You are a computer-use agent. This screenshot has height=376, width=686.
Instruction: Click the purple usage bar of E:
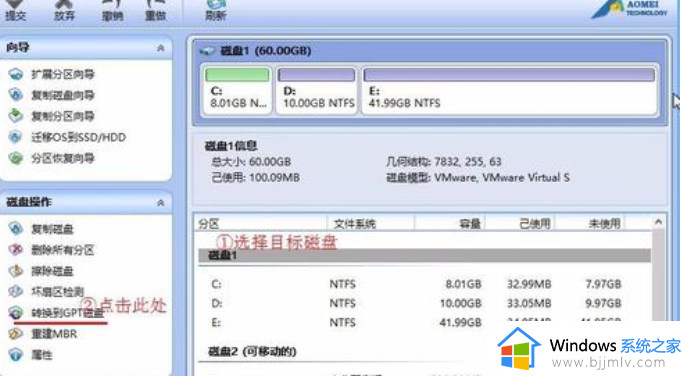(x=510, y=75)
